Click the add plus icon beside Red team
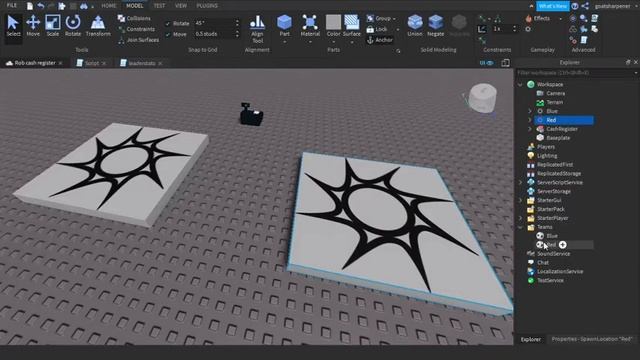Image resolution: width=640 pixels, height=360 pixels. pyautogui.click(x=562, y=244)
